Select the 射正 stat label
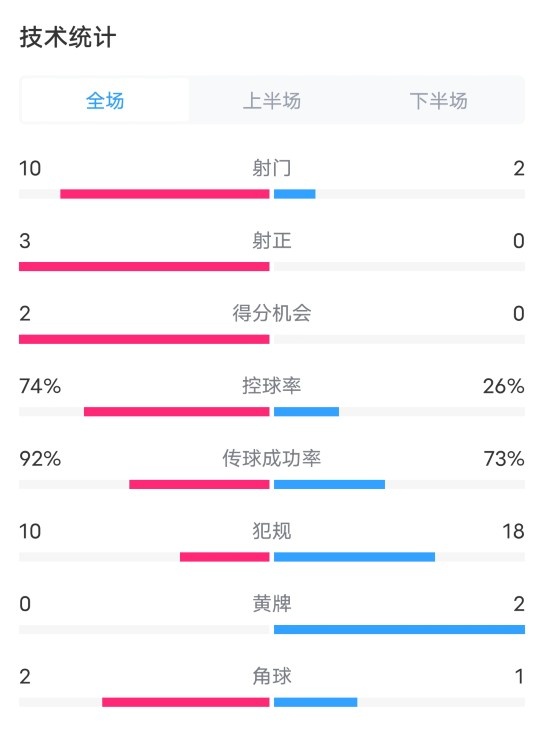The image size is (545, 736). 272,241
